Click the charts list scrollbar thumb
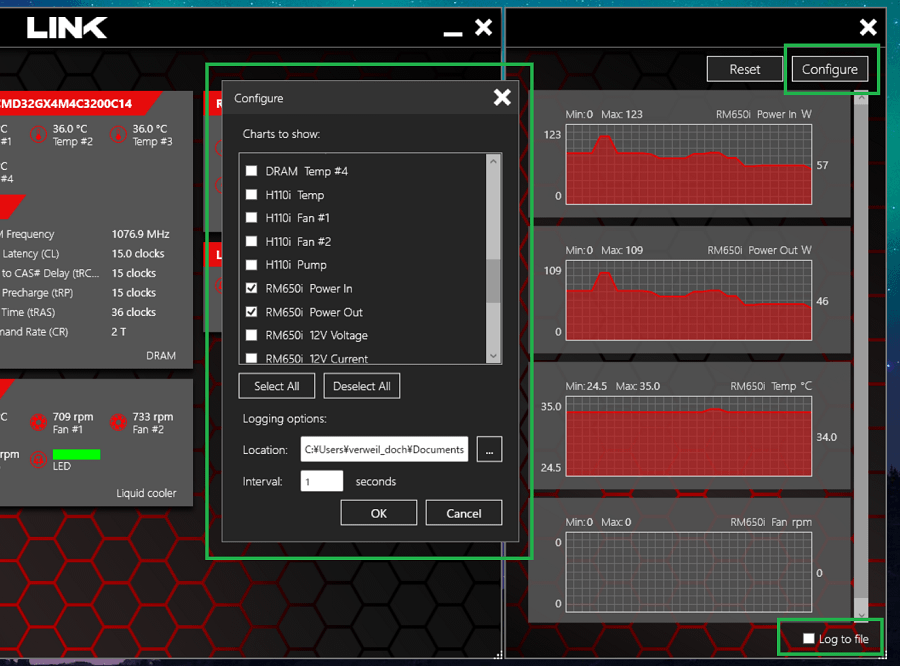This screenshot has height=666, width=900. coord(493,281)
